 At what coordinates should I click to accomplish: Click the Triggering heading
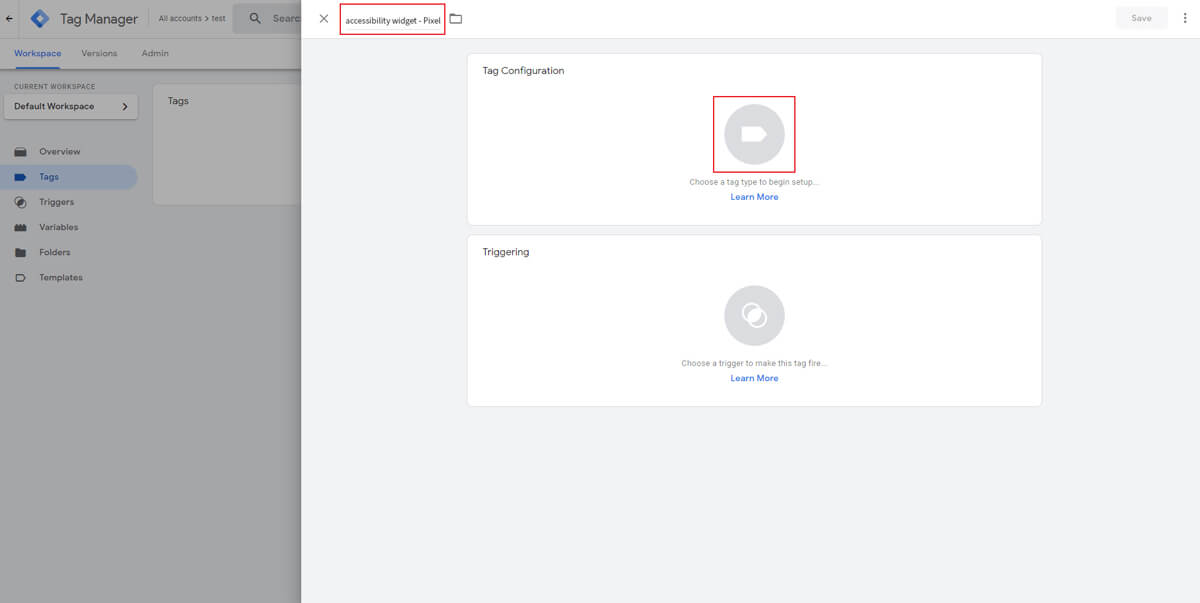click(x=506, y=252)
